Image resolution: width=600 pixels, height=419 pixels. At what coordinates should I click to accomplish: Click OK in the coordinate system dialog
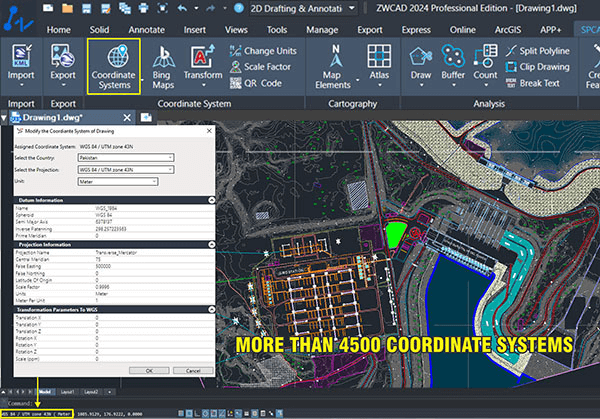click(x=149, y=370)
